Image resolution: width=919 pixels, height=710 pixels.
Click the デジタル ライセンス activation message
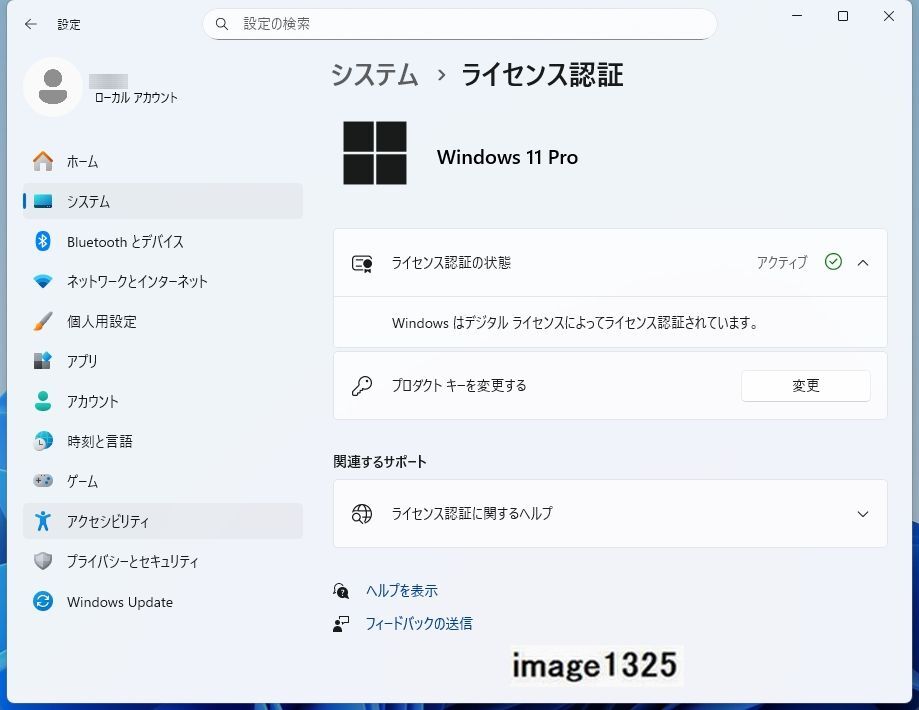point(574,322)
